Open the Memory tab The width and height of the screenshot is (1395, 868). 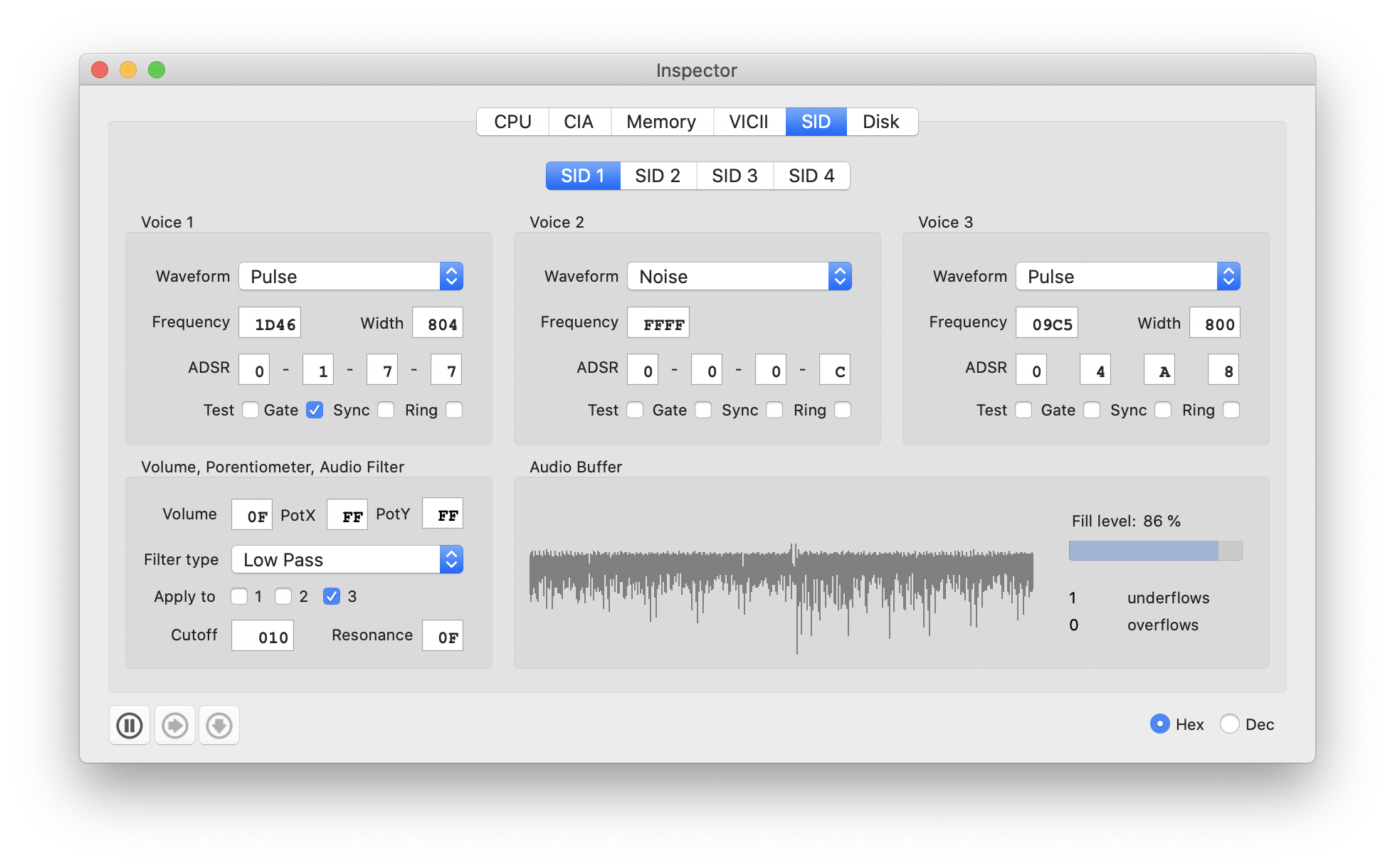661,122
